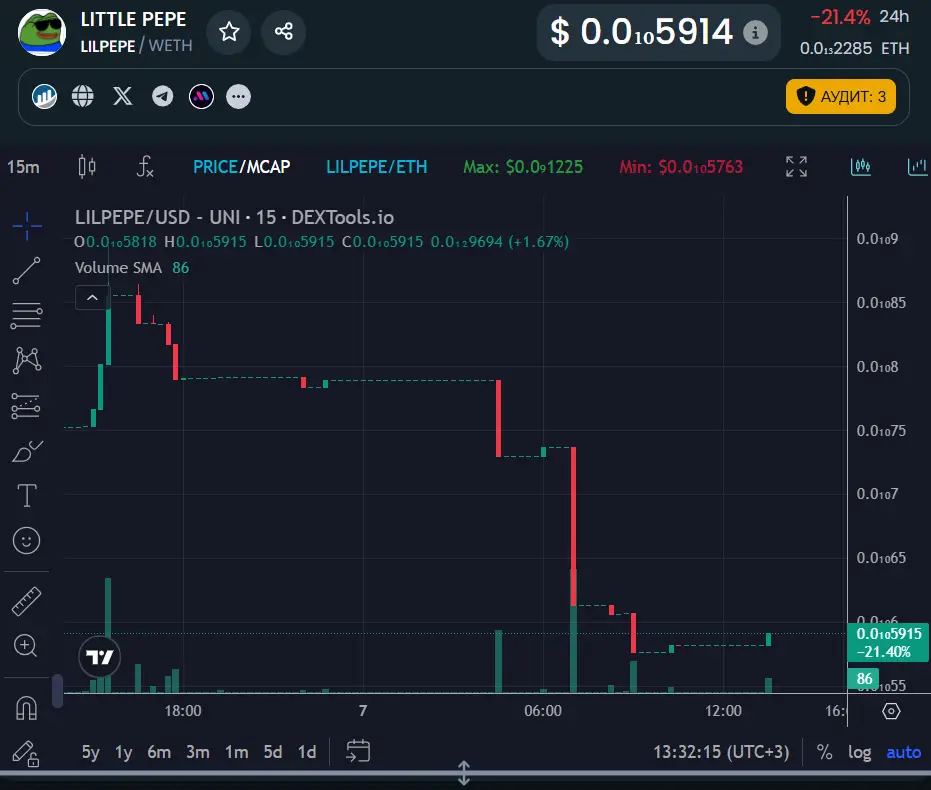Viewport: 931px width, 790px height.
Task: Open the XABCD pattern tool
Action: (27, 360)
